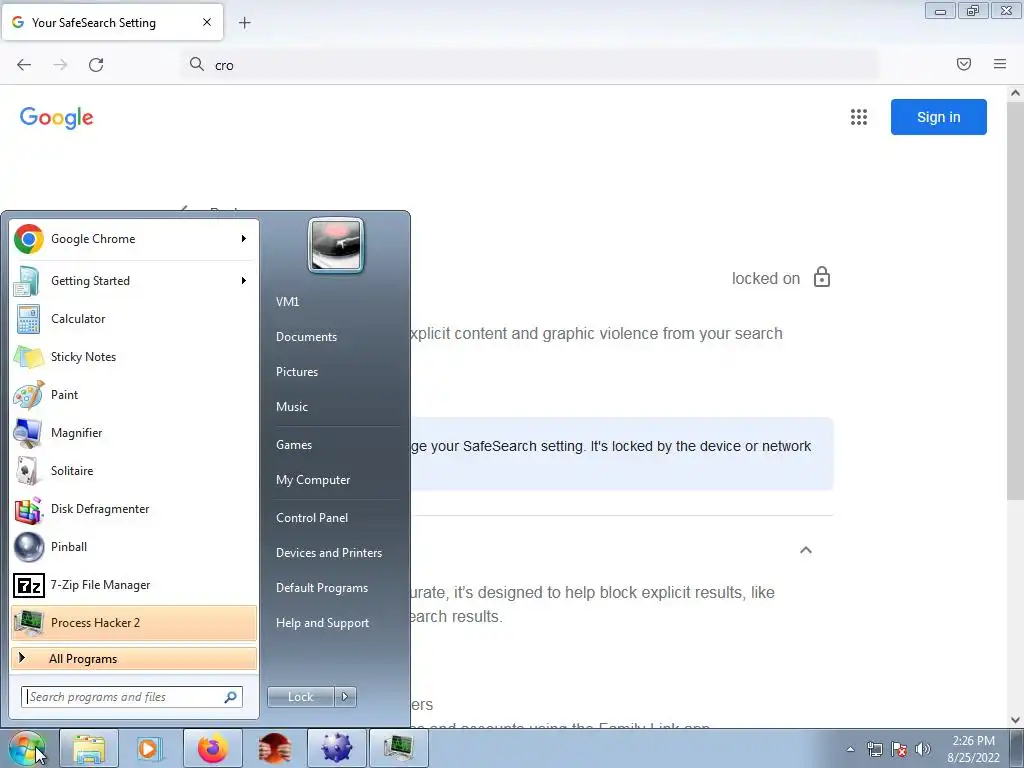This screenshot has height=768, width=1024.
Task: Click the SafeSearch locked padlock icon
Action: tap(822, 277)
